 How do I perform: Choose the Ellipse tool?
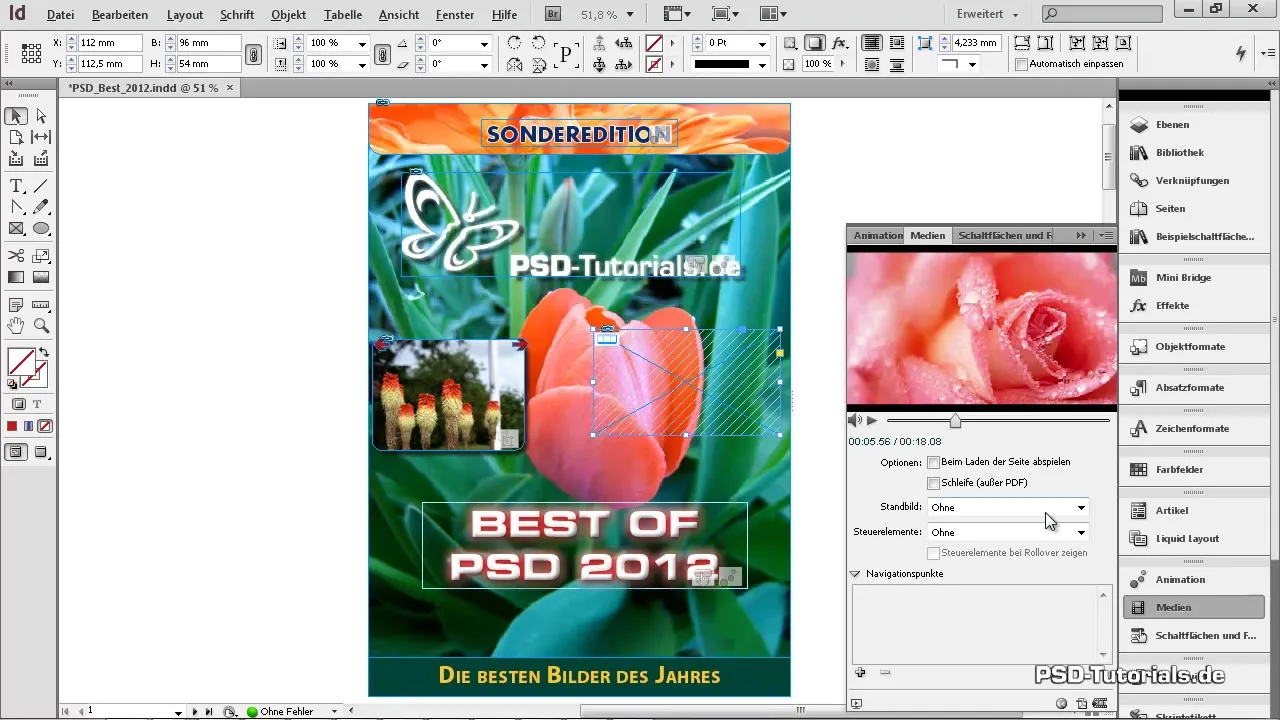41,228
